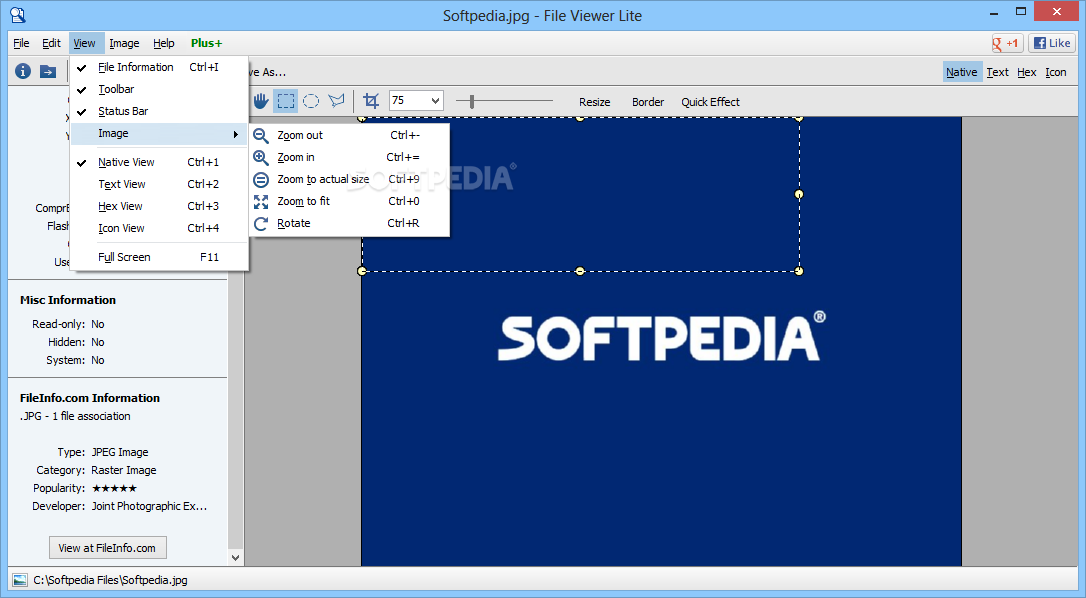Click the Border button
Screen dimensions: 1086x598
(648, 102)
